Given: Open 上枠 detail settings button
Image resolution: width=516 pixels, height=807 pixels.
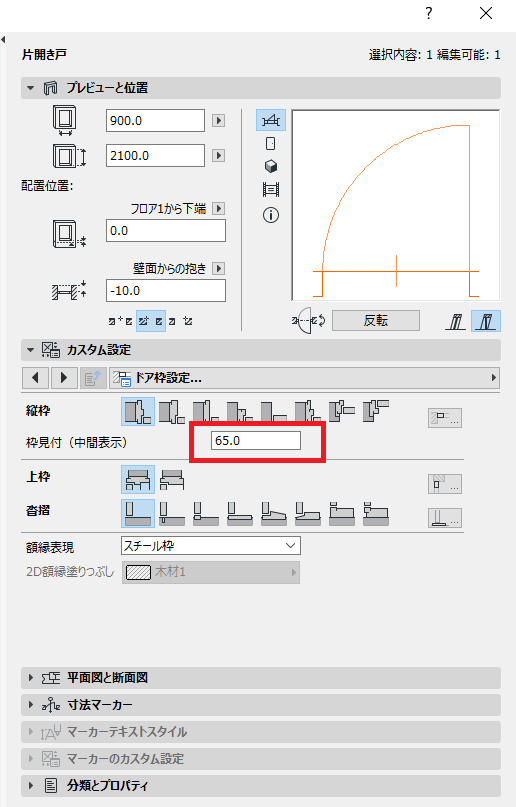Looking at the screenshot, I should click(445, 484).
